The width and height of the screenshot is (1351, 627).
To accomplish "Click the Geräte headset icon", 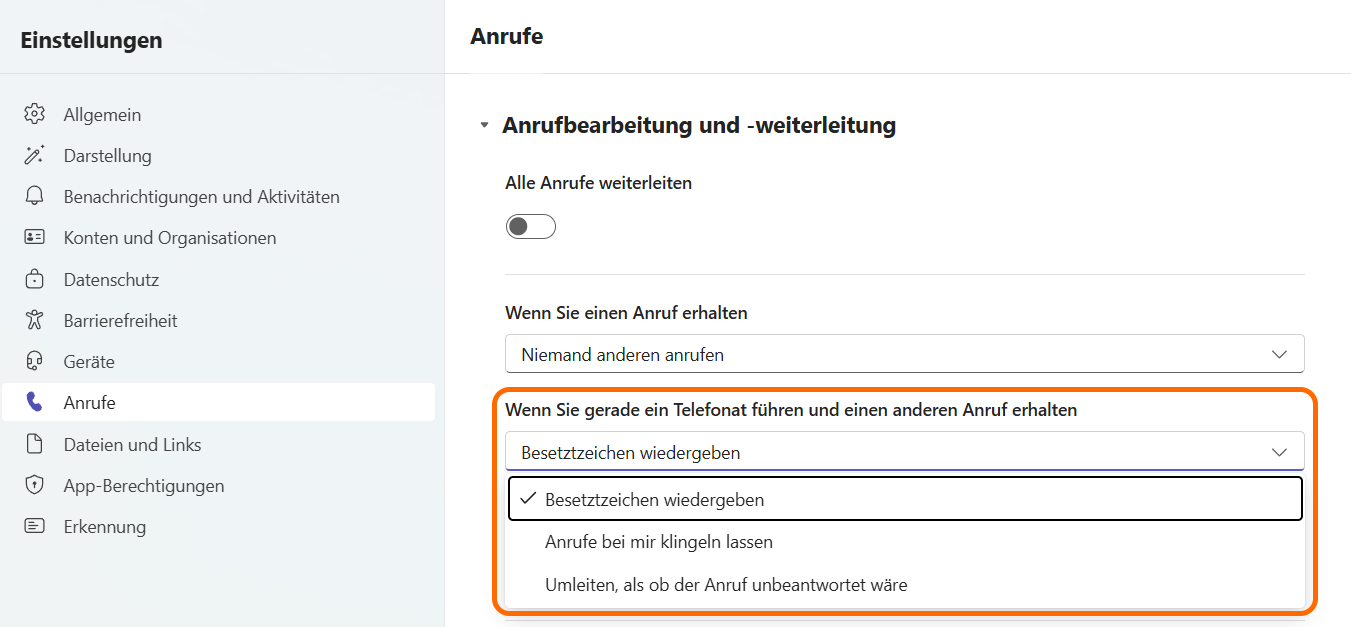I will point(35,362).
